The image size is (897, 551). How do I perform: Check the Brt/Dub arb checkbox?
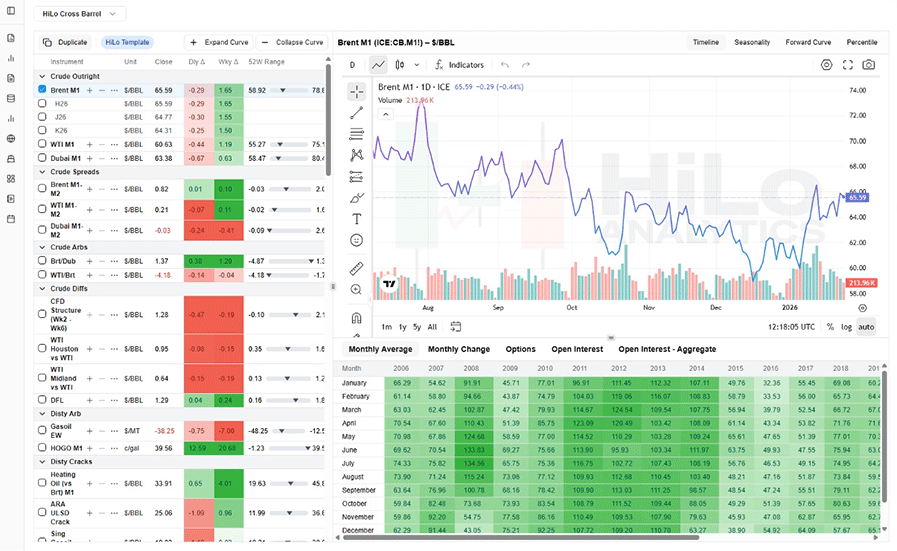point(42,260)
